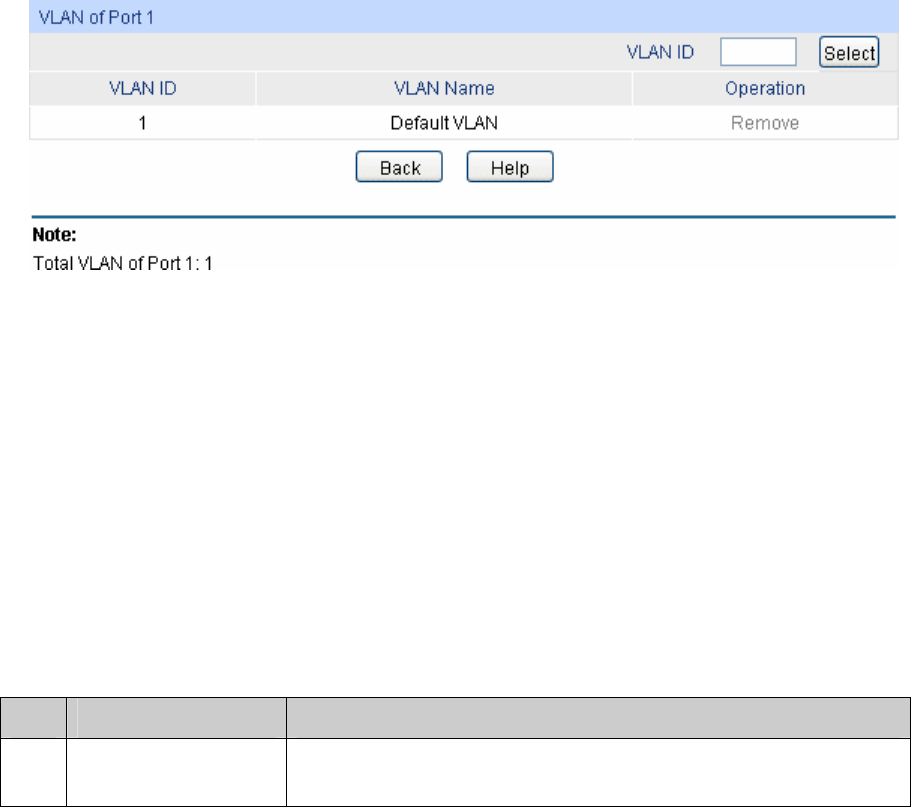
Task: Click the 'VLAN of Port 1' title
Action: pyautogui.click(x=96, y=17)
